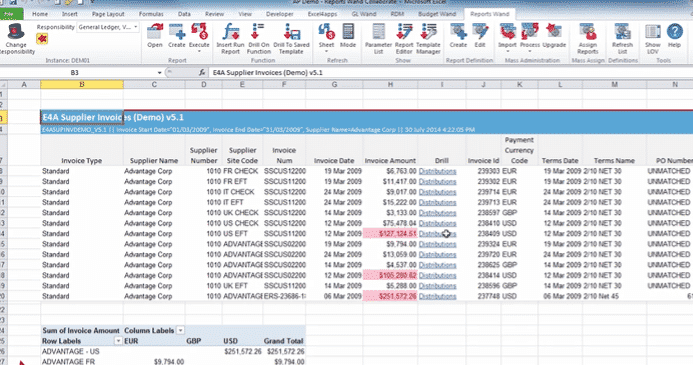
Task: Open Distributions link for the $251,572.26 invoice
Action: 438,296
